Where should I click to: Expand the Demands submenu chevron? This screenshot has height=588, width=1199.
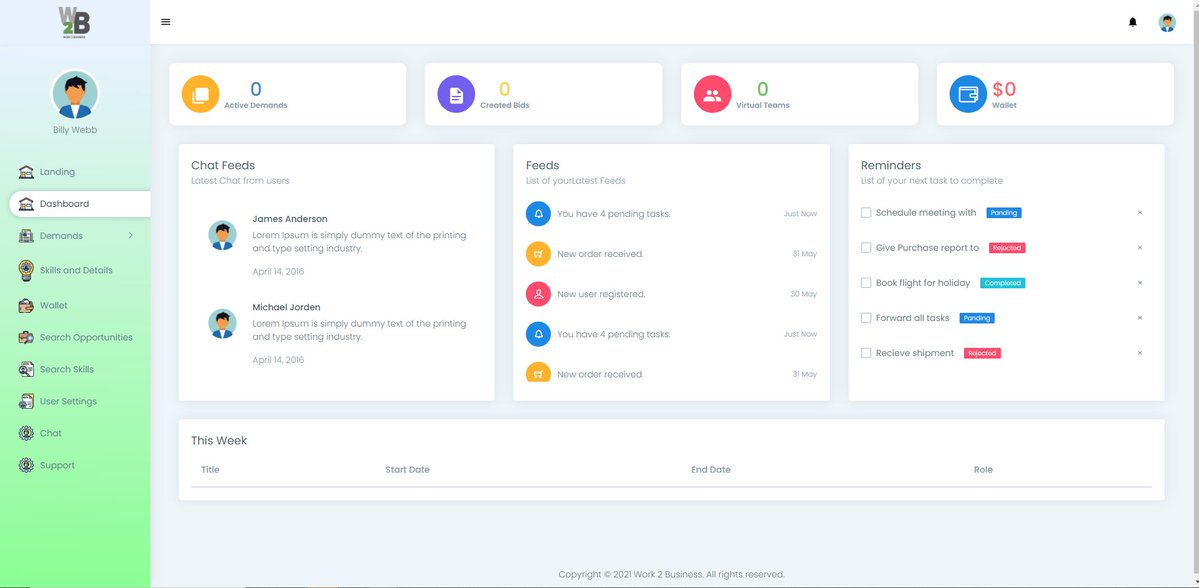130,236
